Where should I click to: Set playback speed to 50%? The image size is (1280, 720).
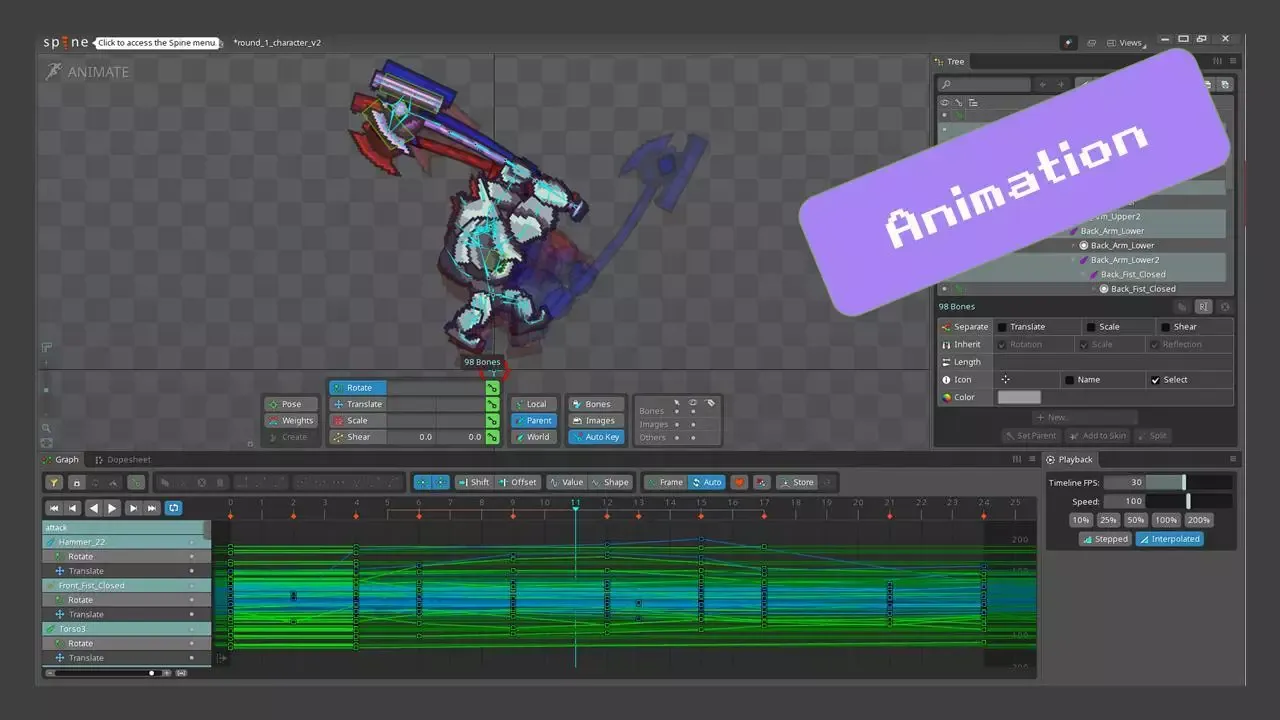pos(1136,520)
